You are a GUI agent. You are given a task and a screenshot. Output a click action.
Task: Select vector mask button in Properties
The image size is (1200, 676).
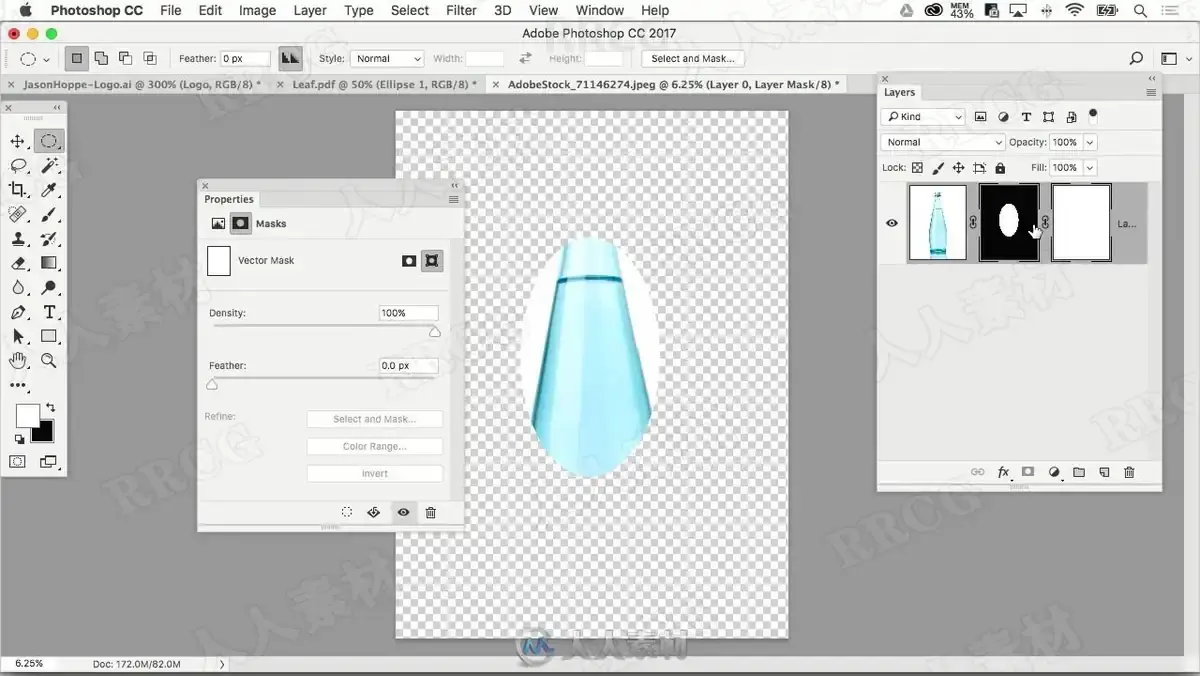(x=432, y=260)
